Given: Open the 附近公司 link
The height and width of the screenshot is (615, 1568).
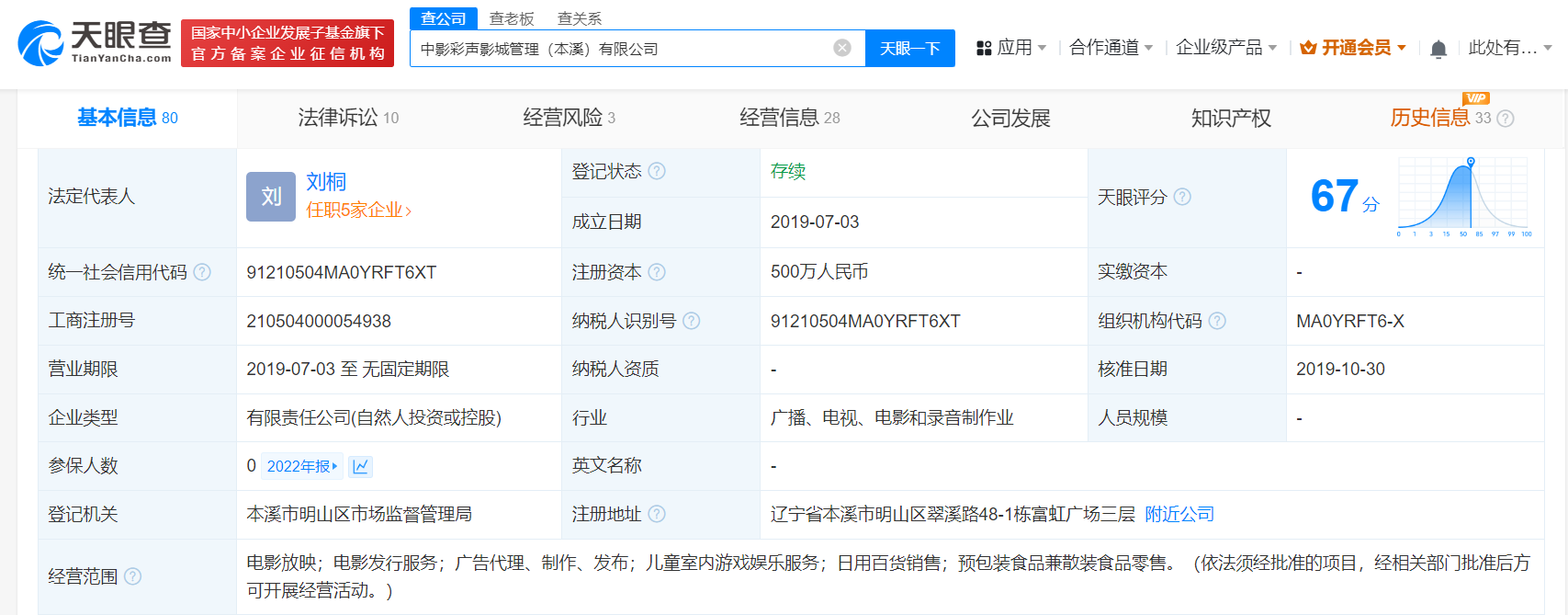Looking at the screenshot, I should point(1179,514).
